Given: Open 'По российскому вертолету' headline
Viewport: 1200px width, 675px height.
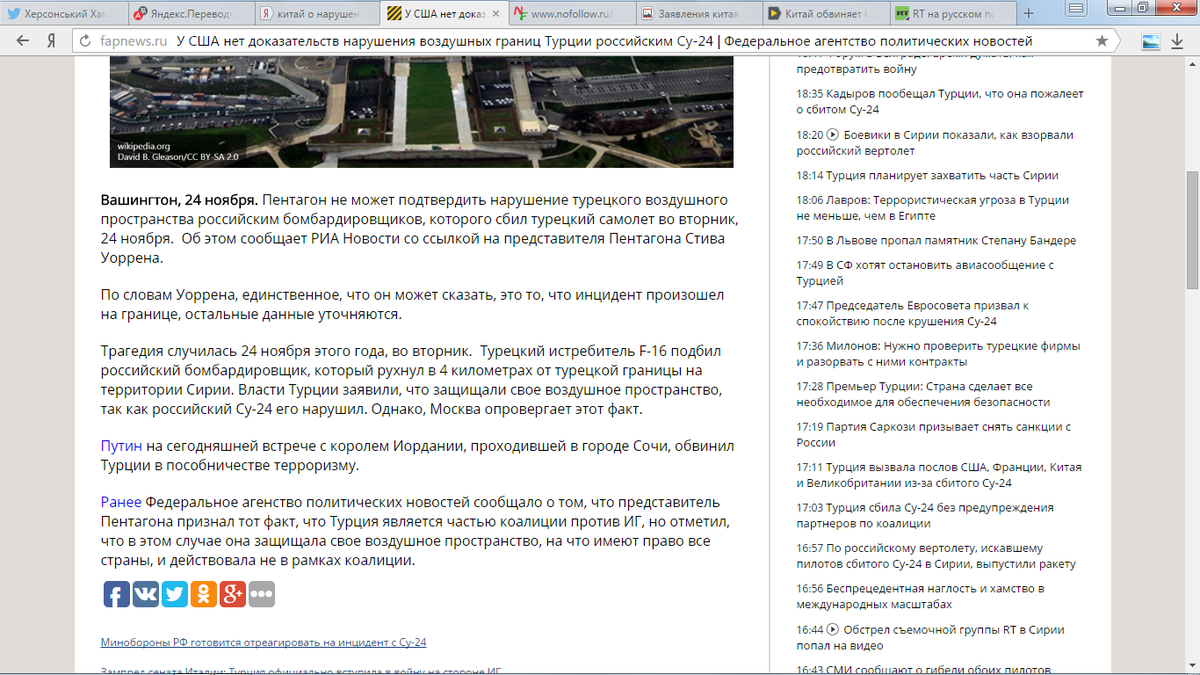Looking at the screenshot, I should (936, 556).
